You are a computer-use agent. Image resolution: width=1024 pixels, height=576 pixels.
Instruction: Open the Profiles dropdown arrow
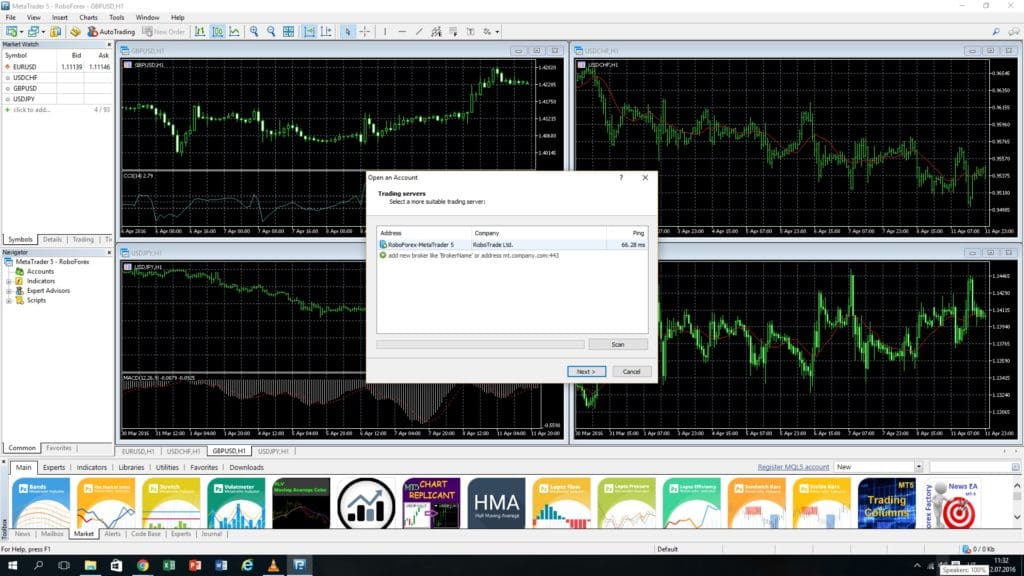point(43,31)
